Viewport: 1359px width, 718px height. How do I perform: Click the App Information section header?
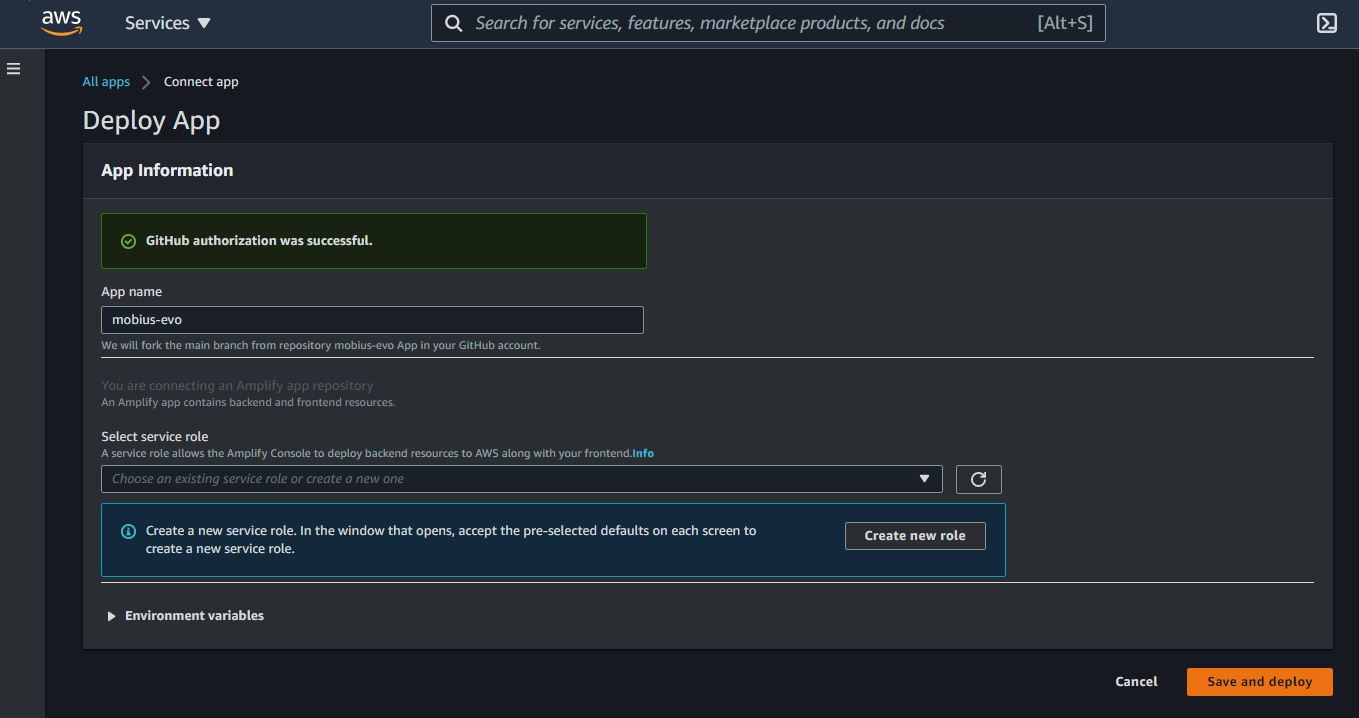point(167,170)
